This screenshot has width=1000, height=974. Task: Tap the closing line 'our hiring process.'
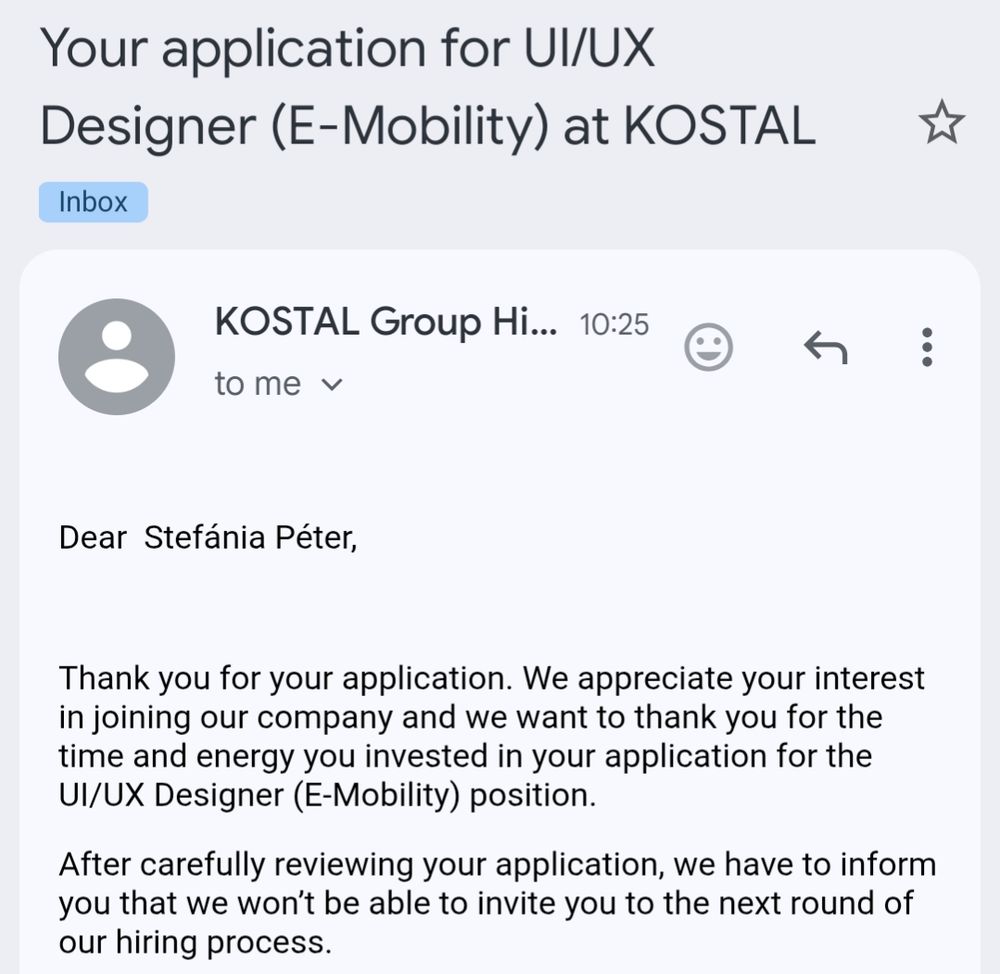coord(195,943)
